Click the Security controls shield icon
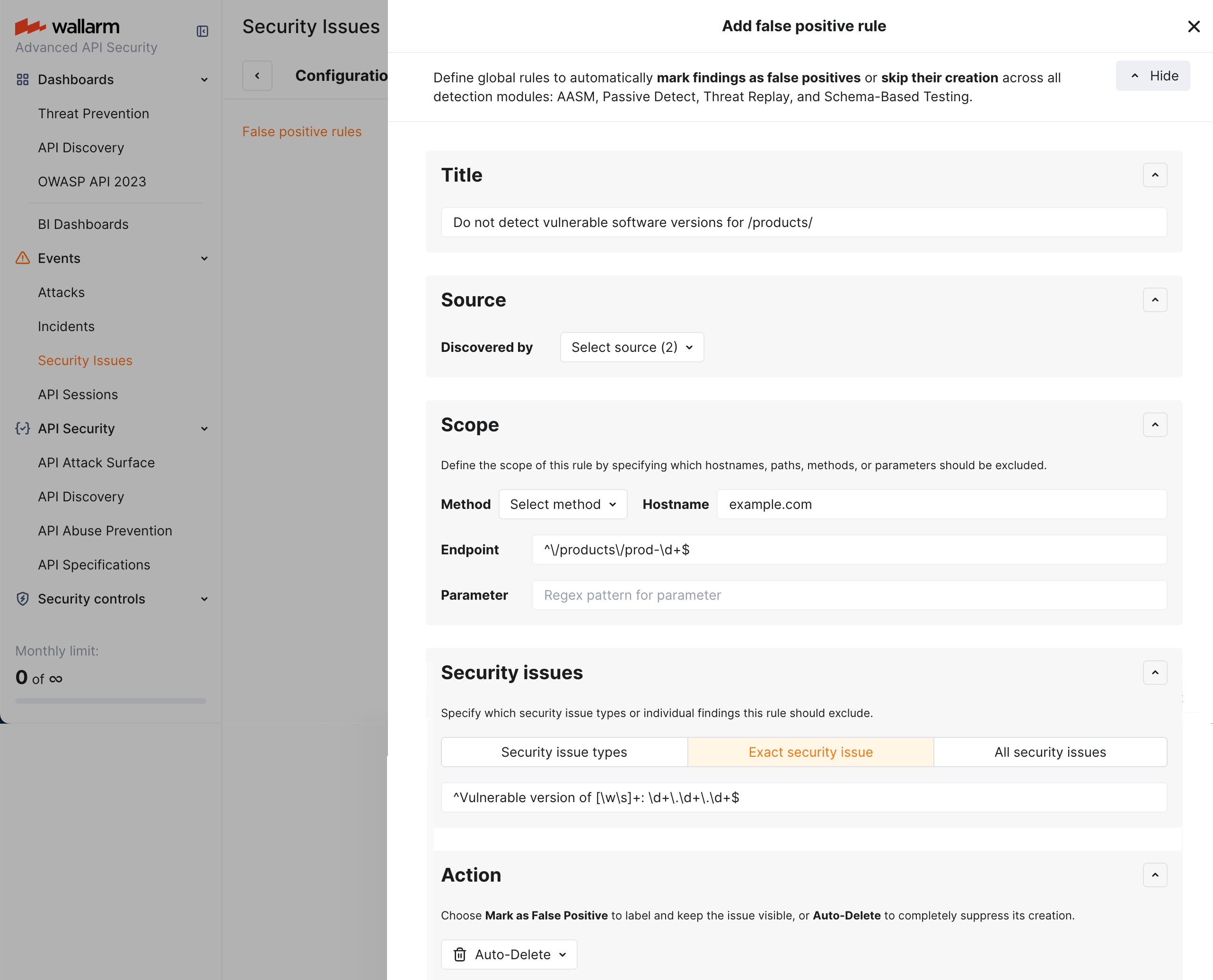 tap(23, 599)
